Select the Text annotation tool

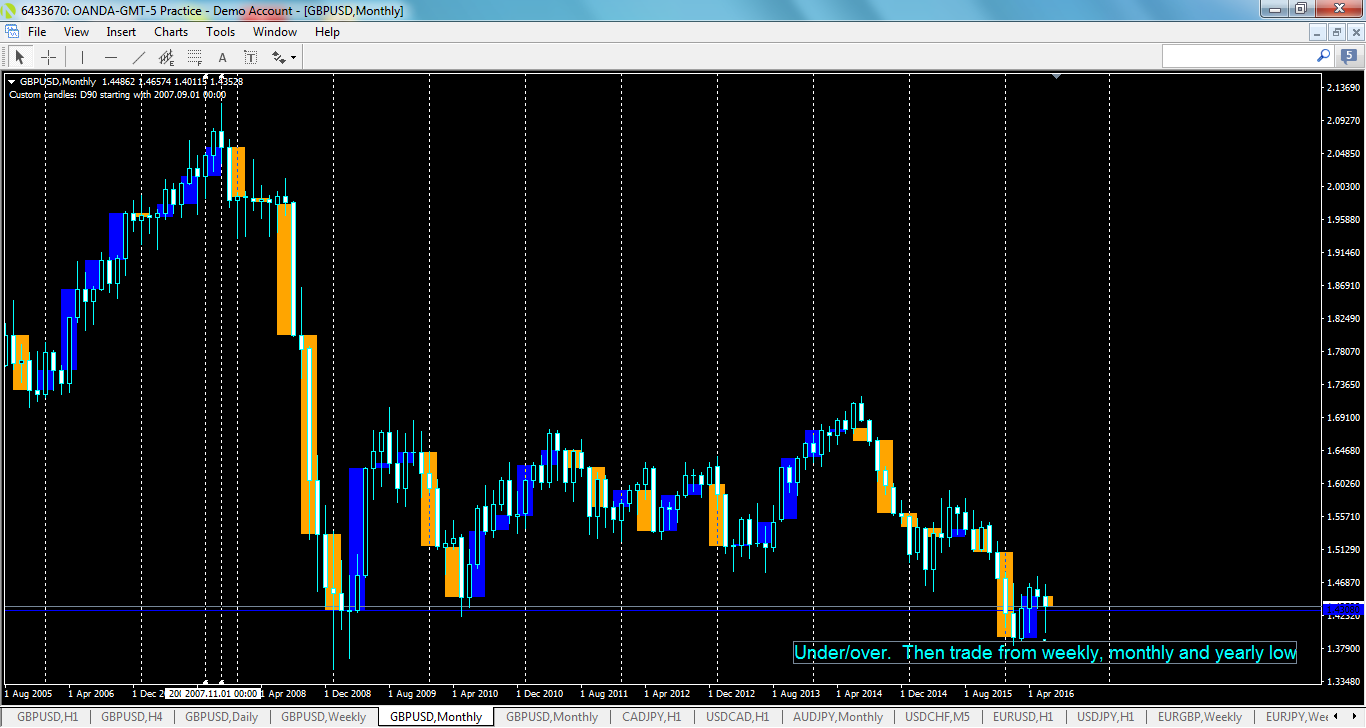[x=222, y=57]
